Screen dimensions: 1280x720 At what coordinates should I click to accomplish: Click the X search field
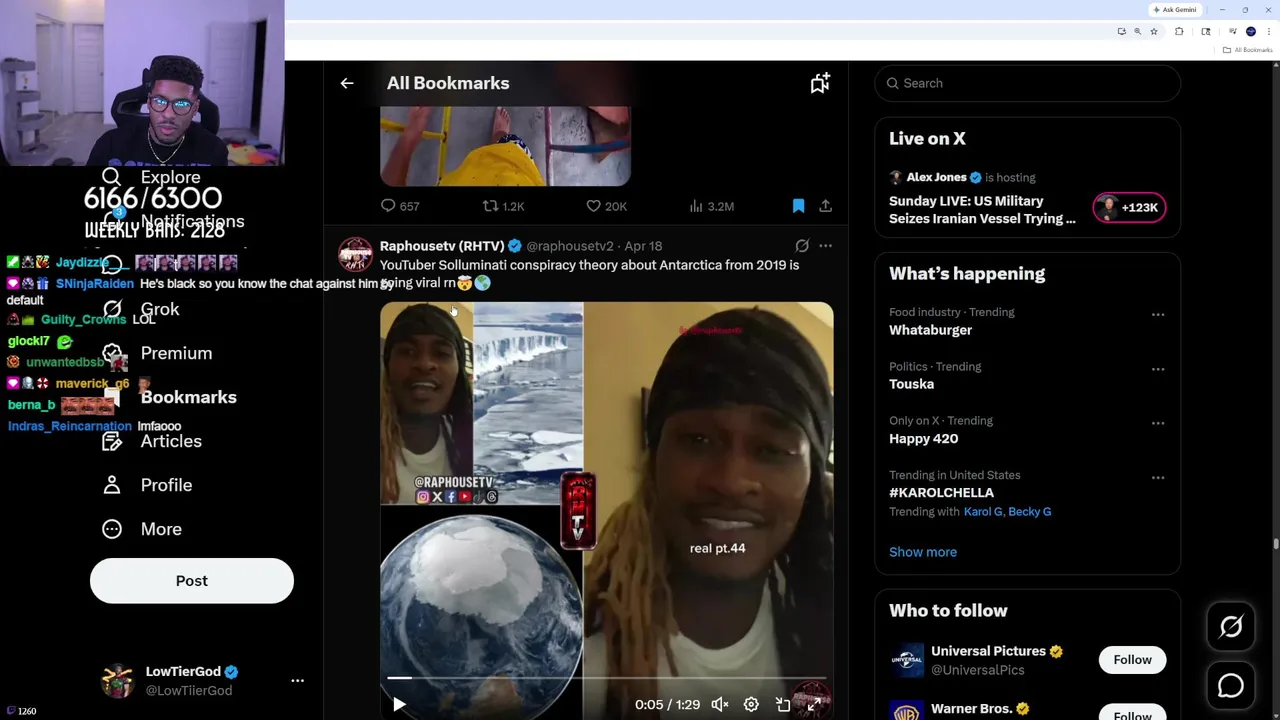[1027, 83]
